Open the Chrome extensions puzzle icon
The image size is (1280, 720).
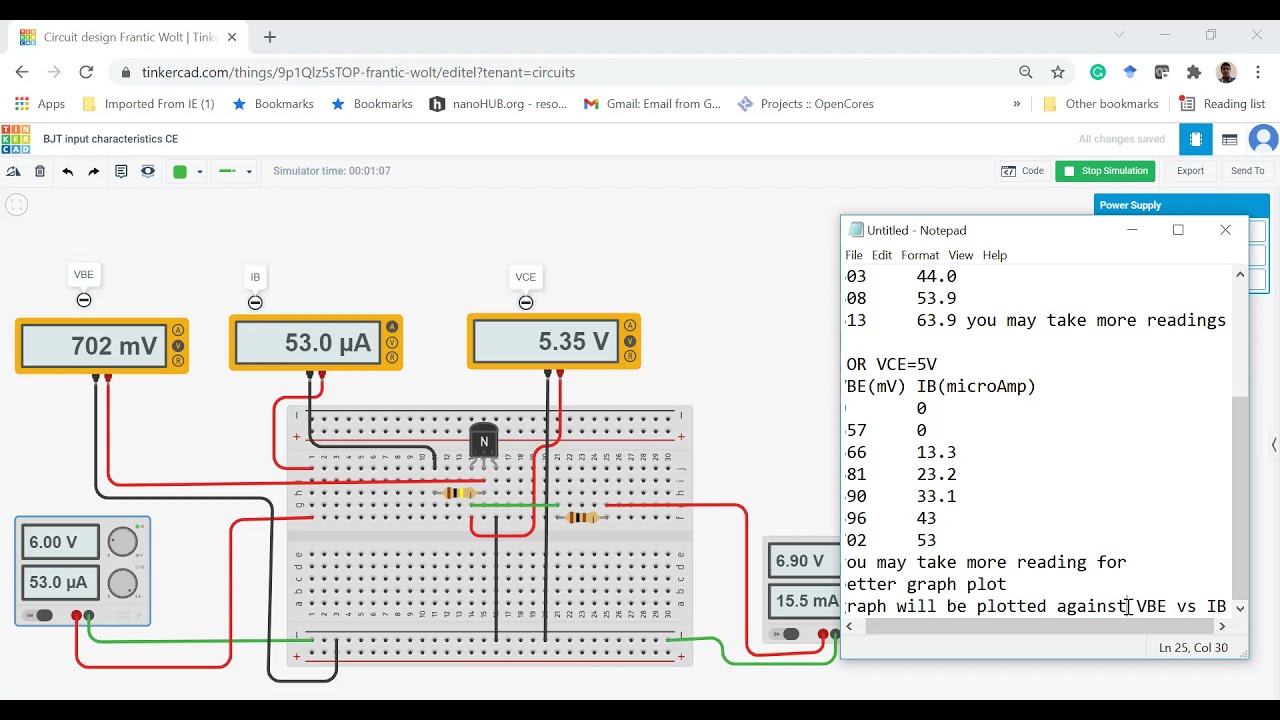point(1194,72)
